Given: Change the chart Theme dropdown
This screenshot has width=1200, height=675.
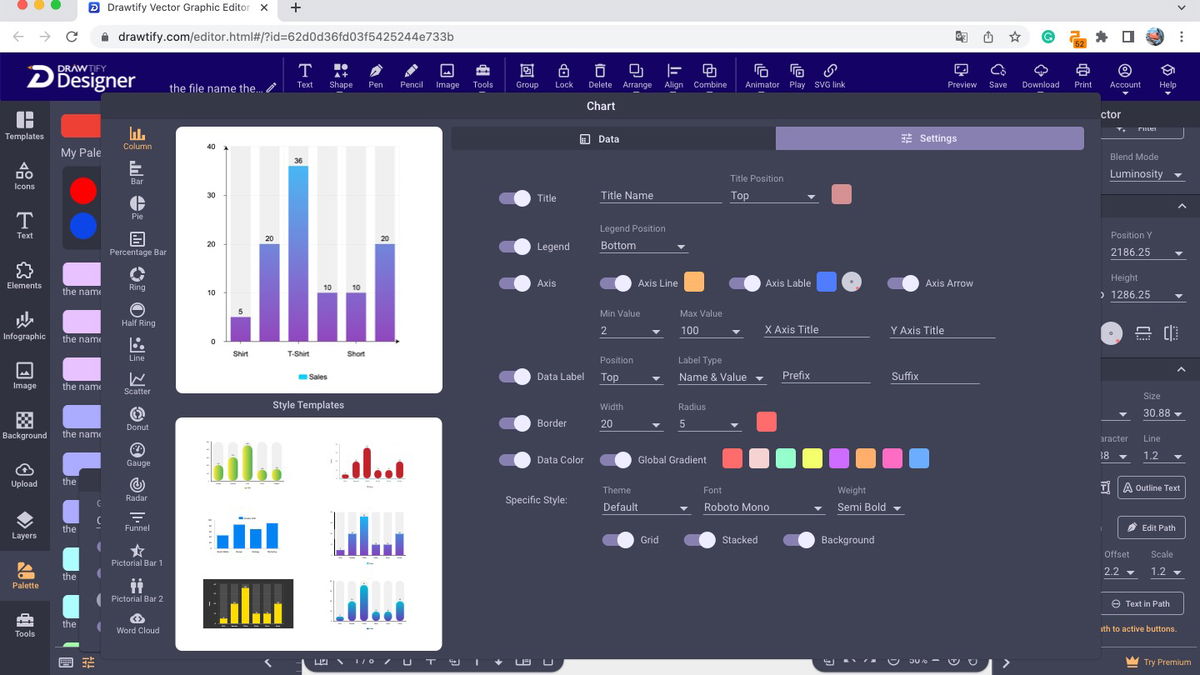Looking at the screenshot, I should pos(645,507).
